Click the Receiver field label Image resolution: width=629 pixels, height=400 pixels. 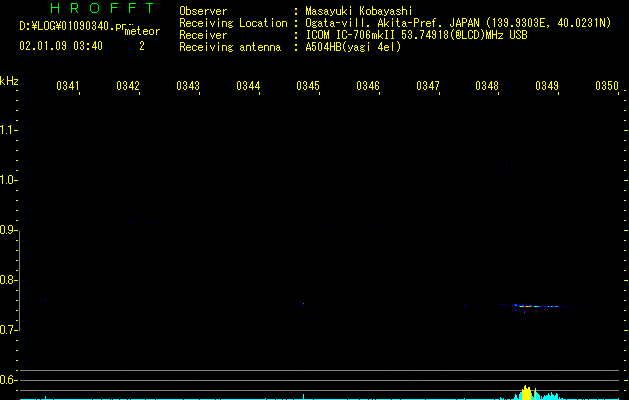pos(203,35)
